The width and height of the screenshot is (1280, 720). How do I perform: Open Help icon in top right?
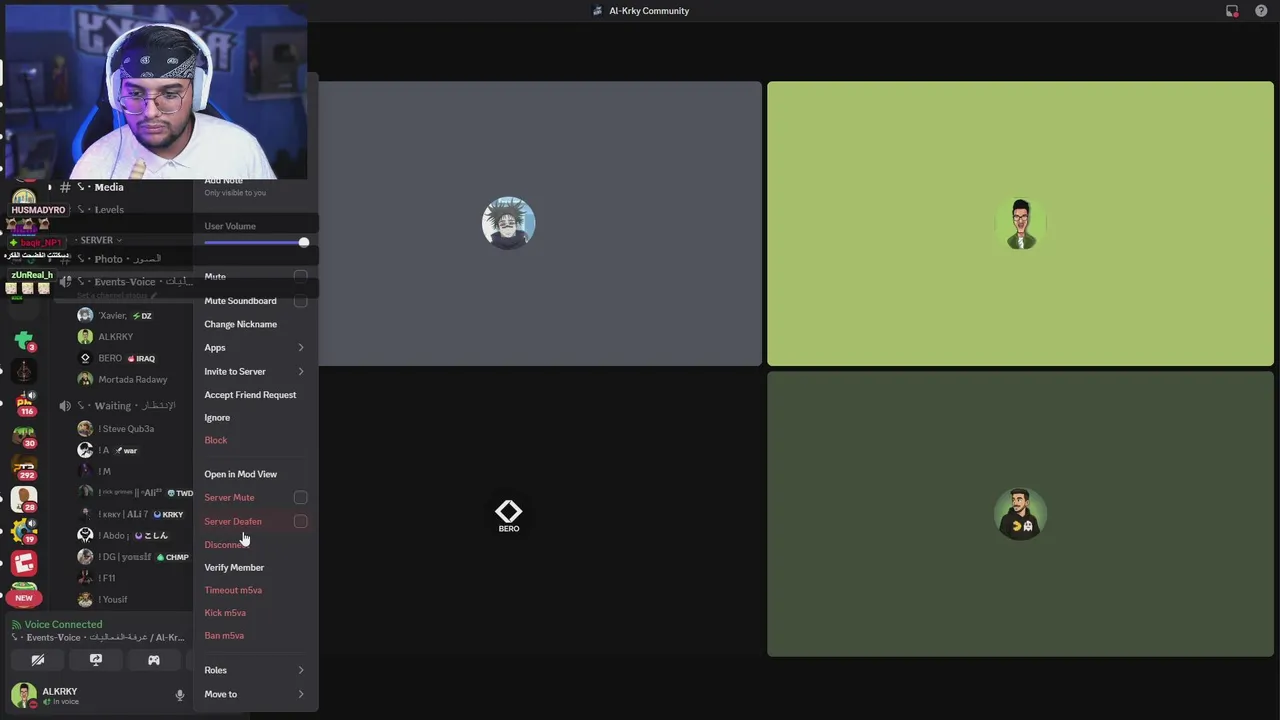coord(1261,11)
